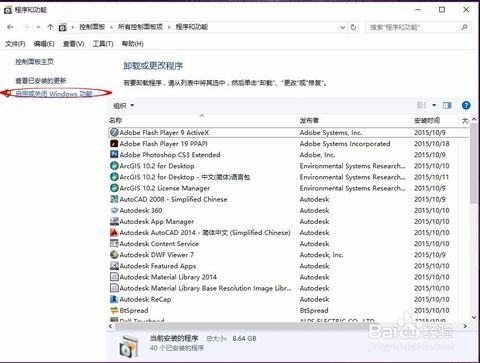Click the search magnifier icon
Viewport: 480px width, 363px height.
click(x=464, y=27)
